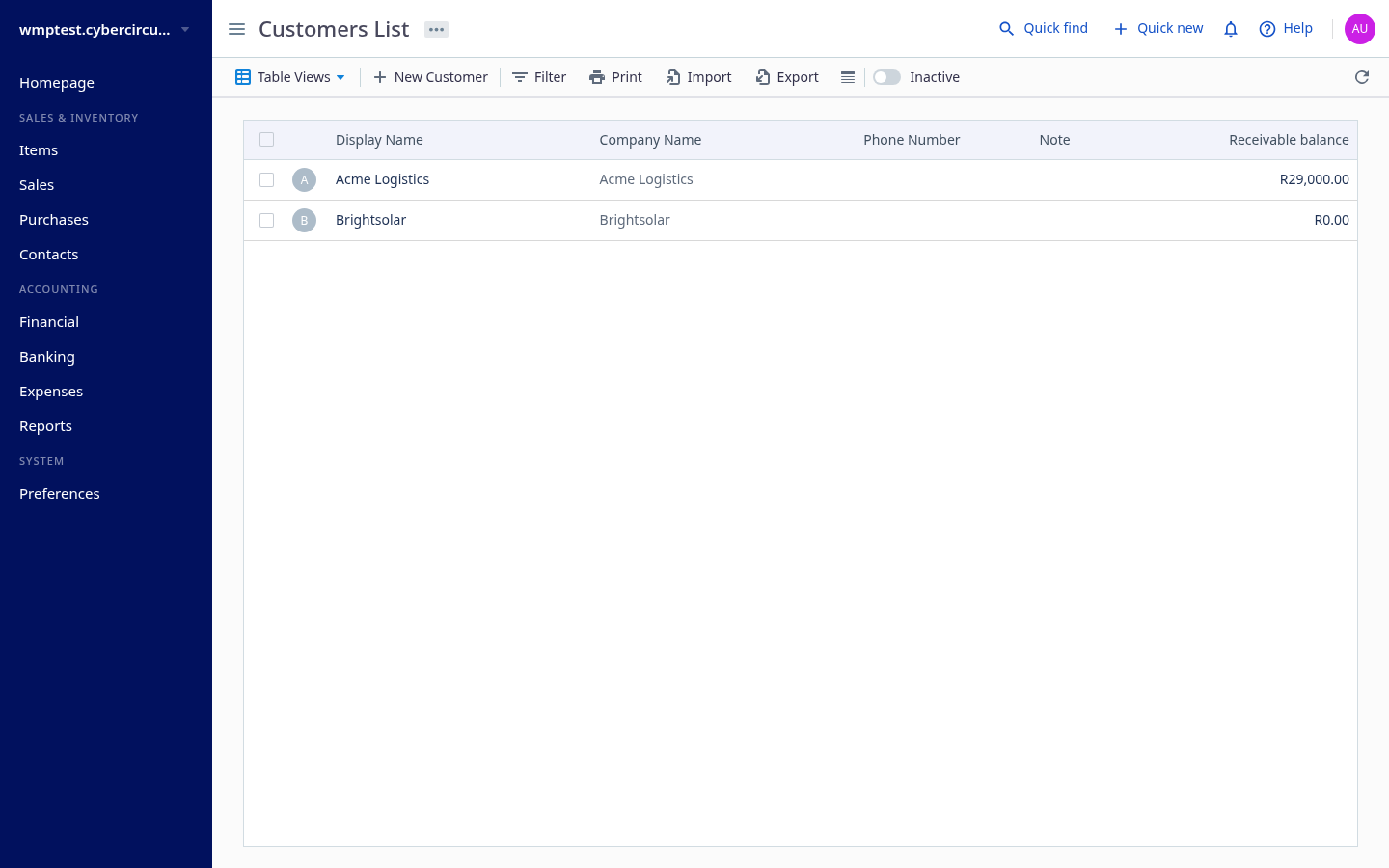Import customers
Viewport: 1389px width, 868px height.
click(x=698, y=77)
